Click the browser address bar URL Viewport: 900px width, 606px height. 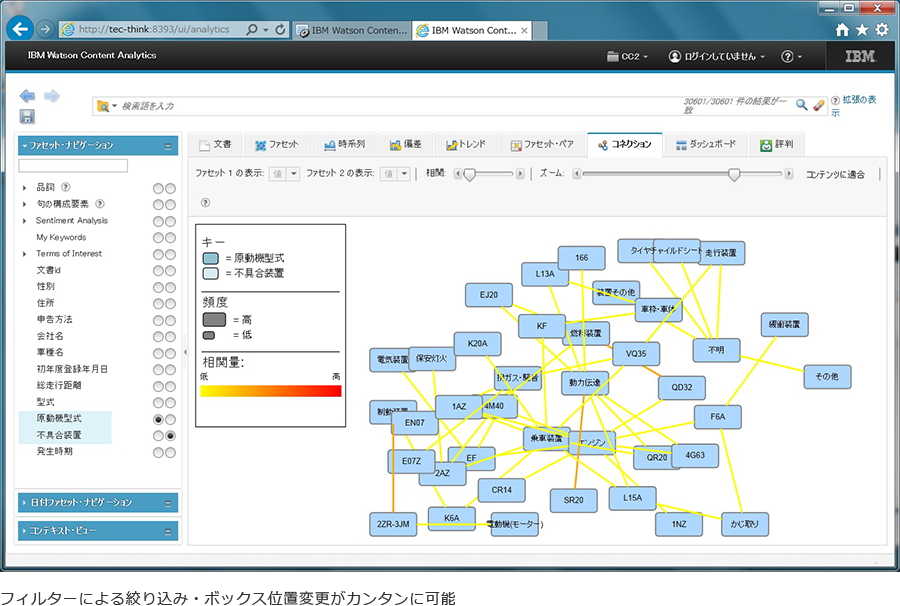click(154, 29)
